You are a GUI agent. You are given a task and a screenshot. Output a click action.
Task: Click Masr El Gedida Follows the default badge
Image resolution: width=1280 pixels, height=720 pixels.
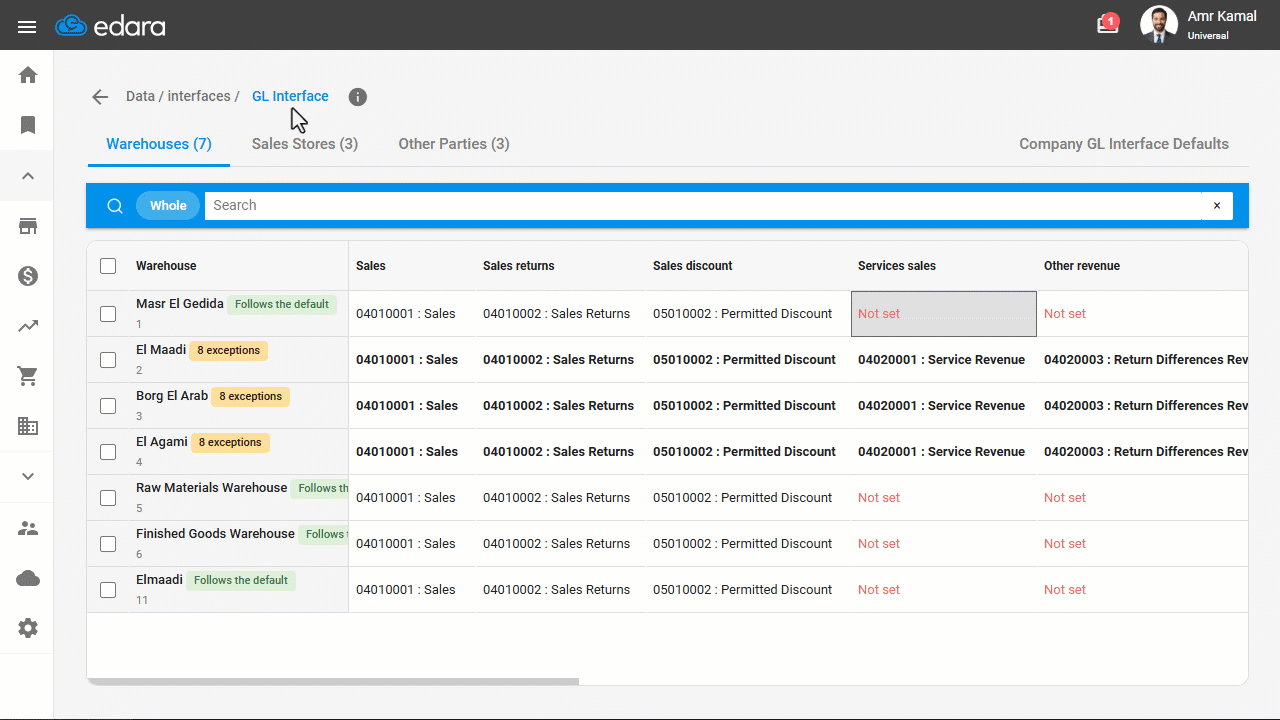(x=282, y=305)
